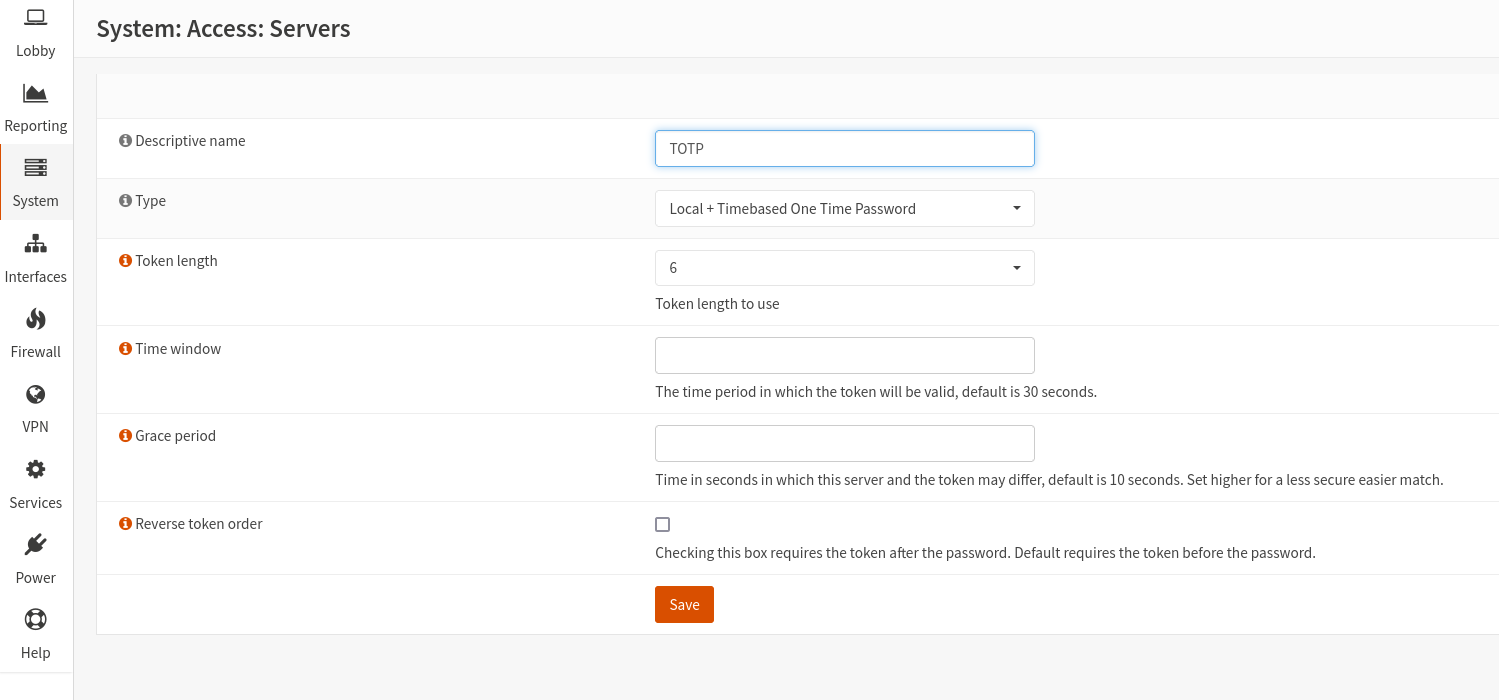Image resolution: width=1499 pixels, height=700 pixels.
Task: Click the Help menu label
Action: pos(36,653)
